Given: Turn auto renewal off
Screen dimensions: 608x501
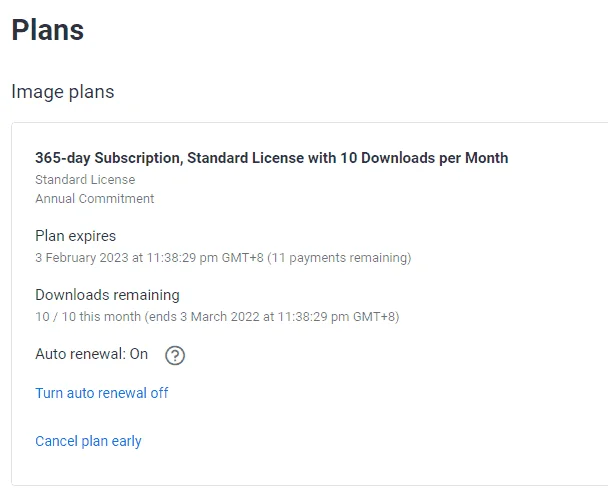Looking at the screenshot, I should click(x=102, y=393).
